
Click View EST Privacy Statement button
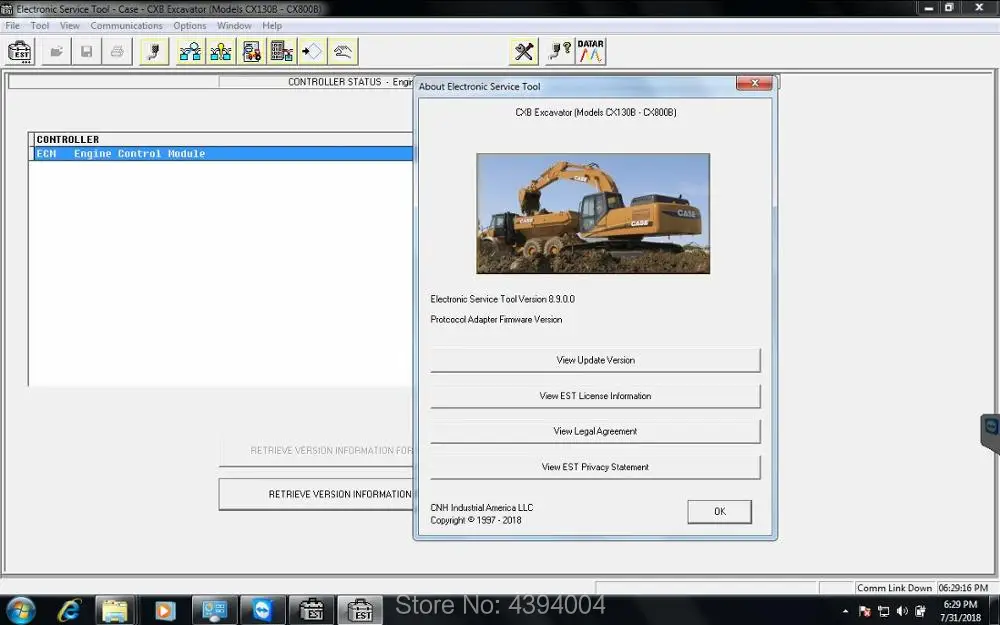[595, 467]
